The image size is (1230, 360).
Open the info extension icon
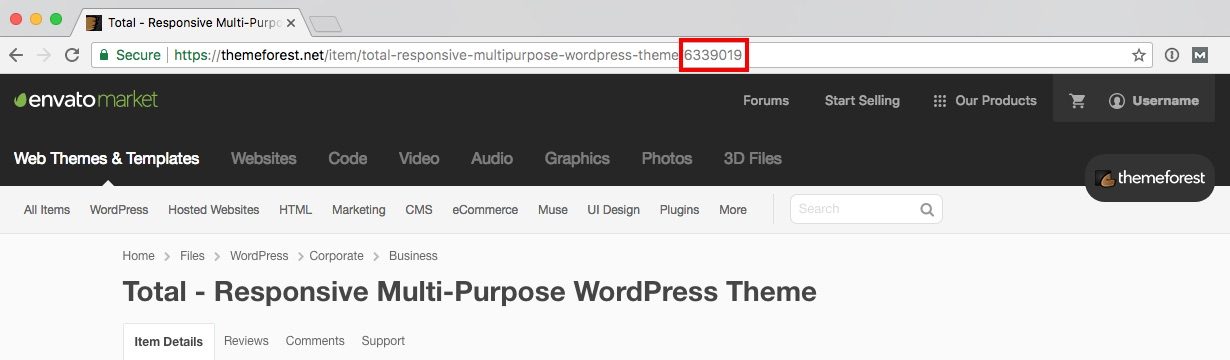click(x=1172, y=56)
